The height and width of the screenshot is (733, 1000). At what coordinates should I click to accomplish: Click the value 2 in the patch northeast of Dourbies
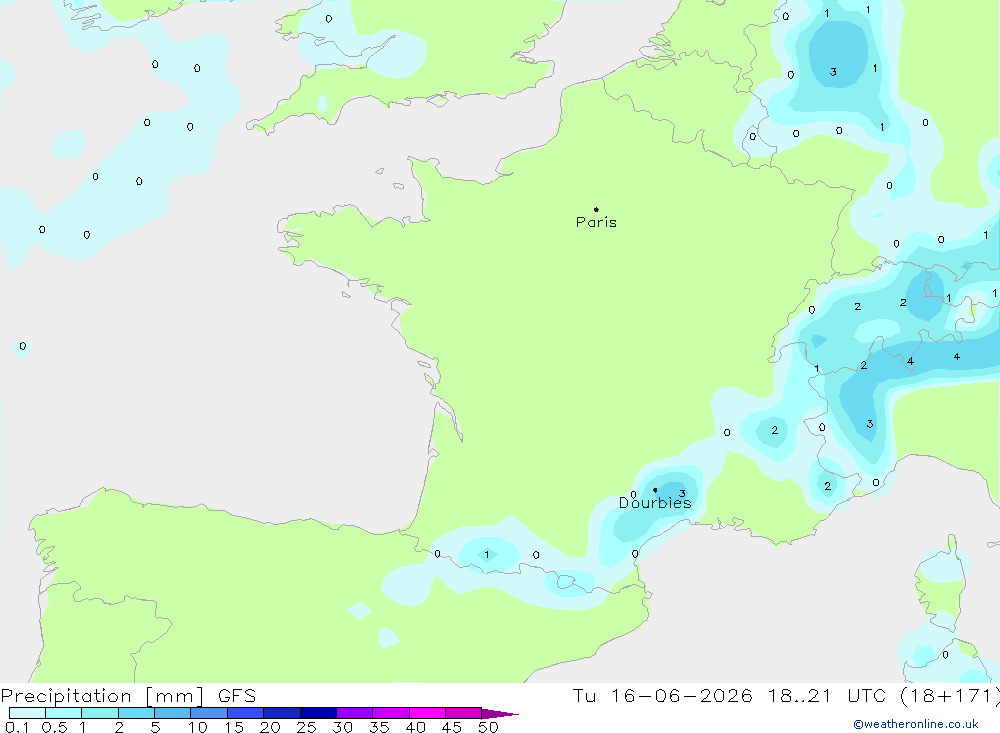click(775, 430)
